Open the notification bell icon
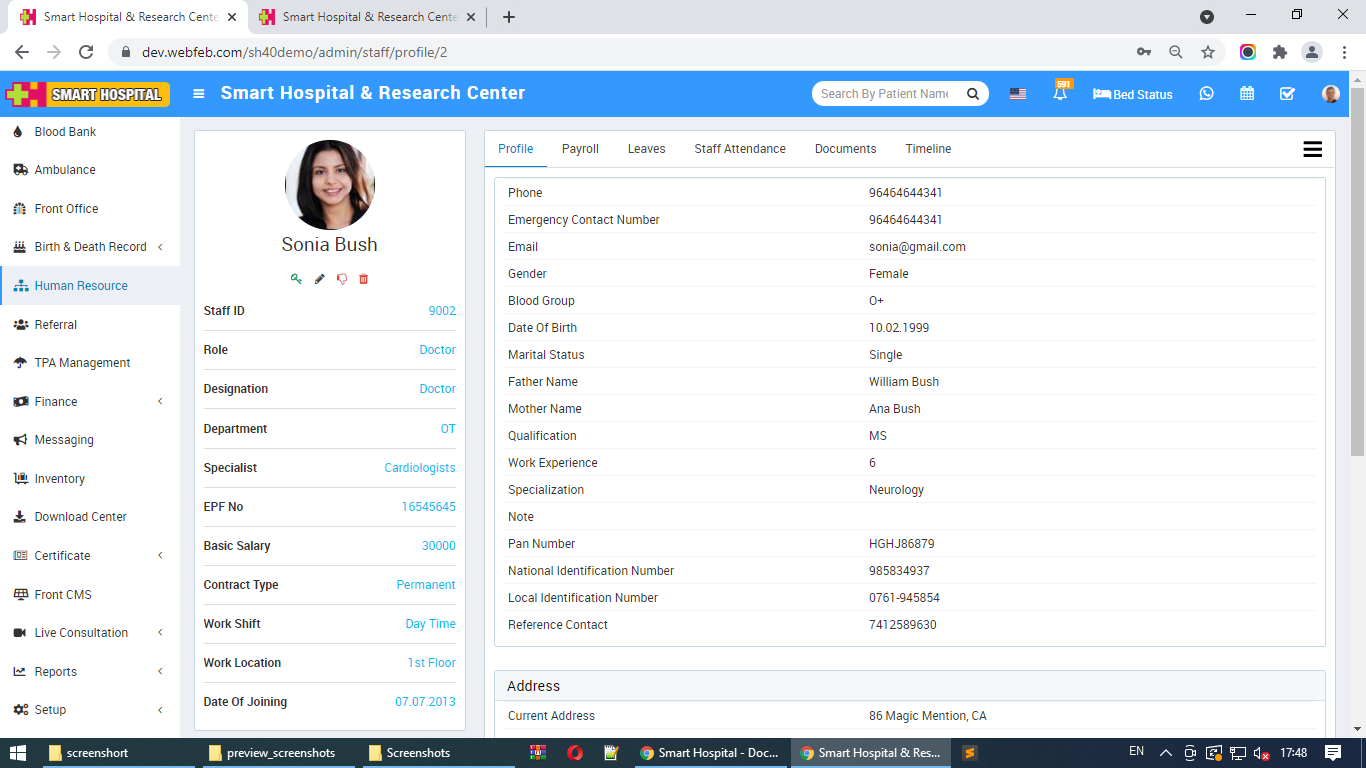Image resolution: width=1366 pixels, height=768 pixels. click(1060, 93)
